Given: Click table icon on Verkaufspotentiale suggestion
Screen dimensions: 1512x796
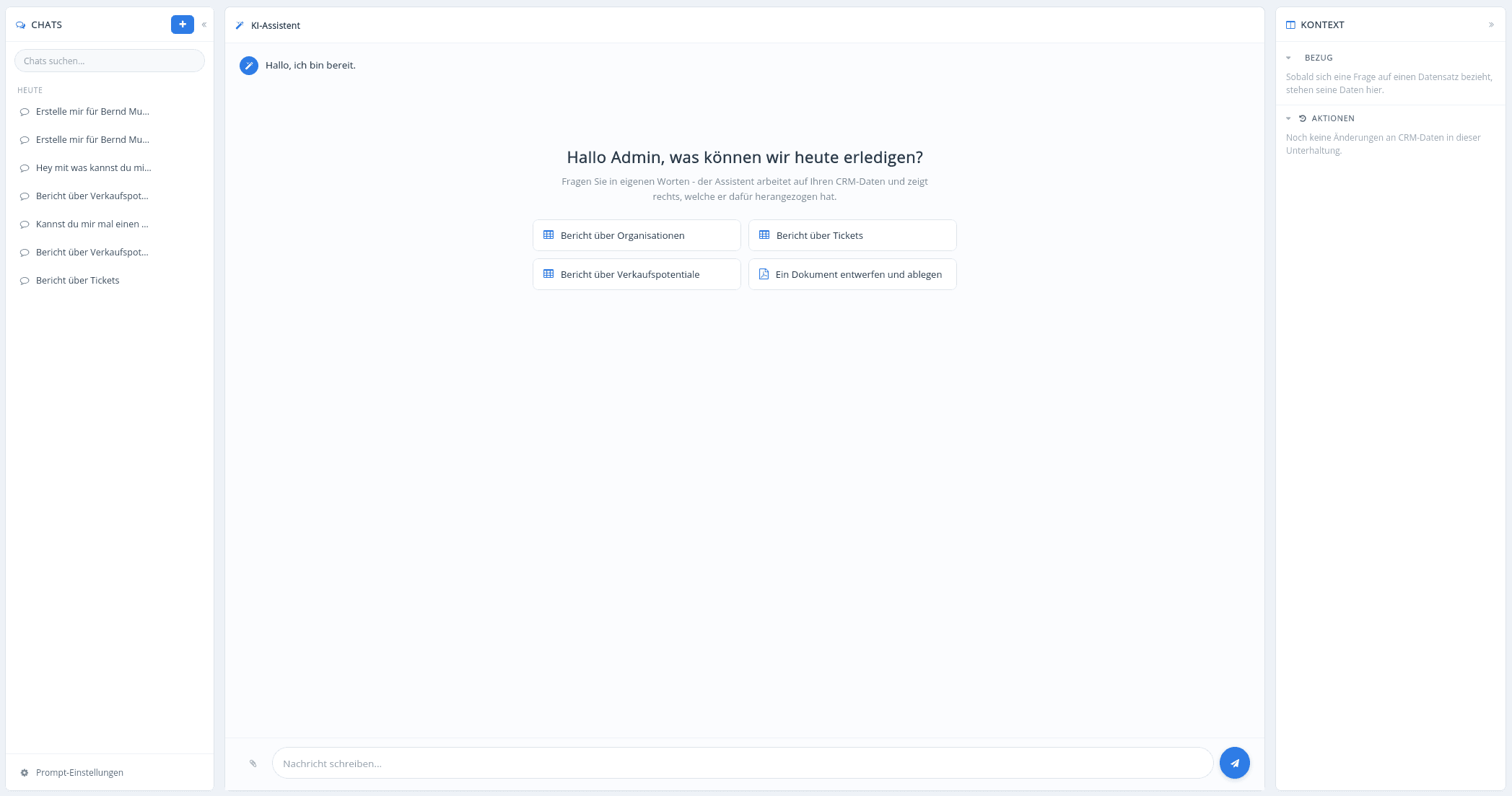Looking at the screenshot, I should [549, 274].
